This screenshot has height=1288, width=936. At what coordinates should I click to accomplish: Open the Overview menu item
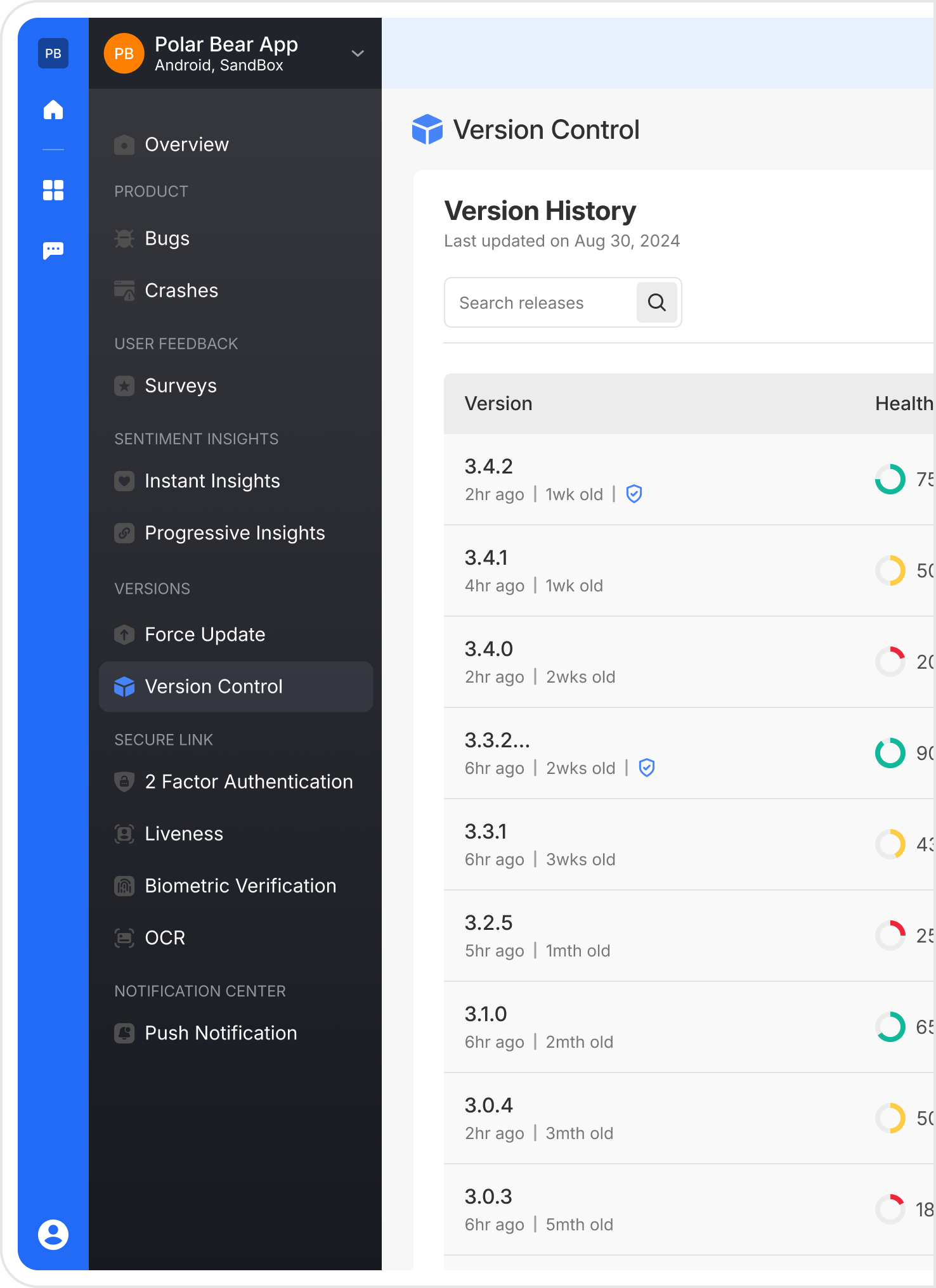[186, 145]
